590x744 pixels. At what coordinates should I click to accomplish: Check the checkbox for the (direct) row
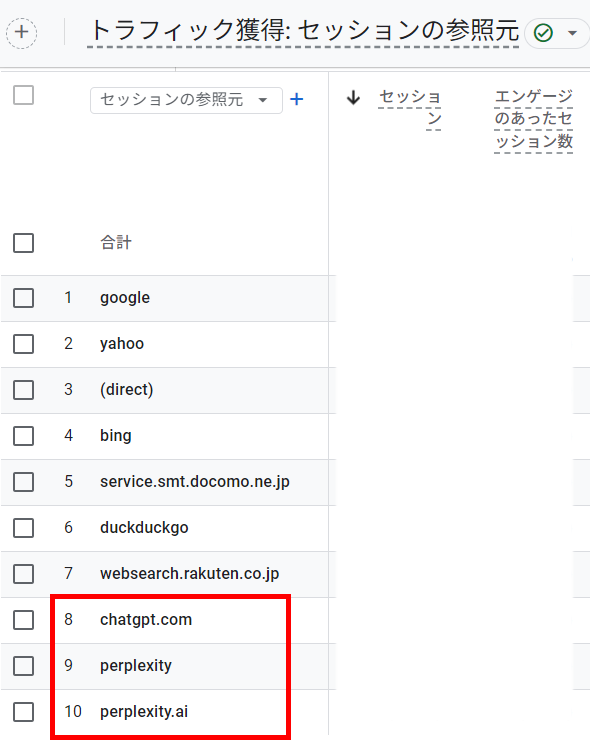click(x=23, y=390)
